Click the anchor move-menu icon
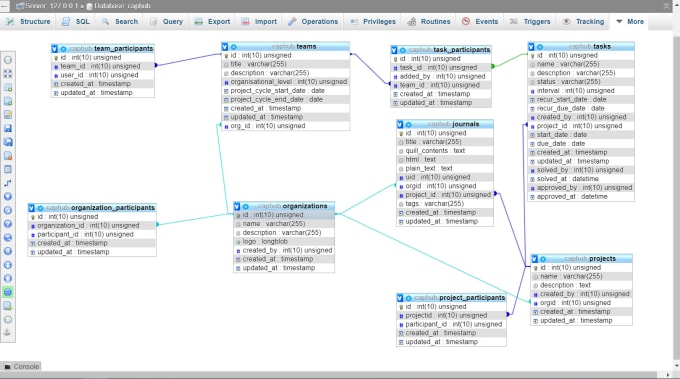Screen dimensions: 680x379 7,333
